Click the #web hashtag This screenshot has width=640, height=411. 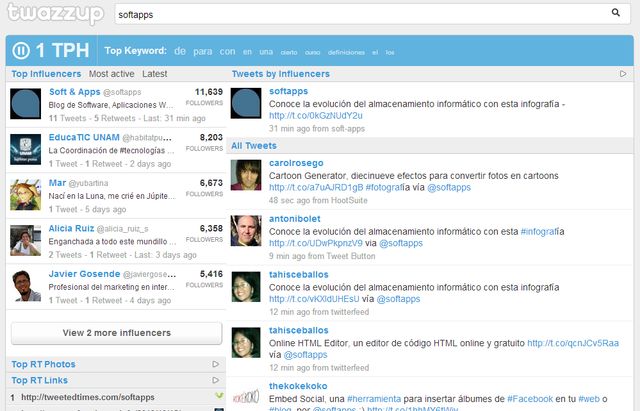(x=589, y=399)
